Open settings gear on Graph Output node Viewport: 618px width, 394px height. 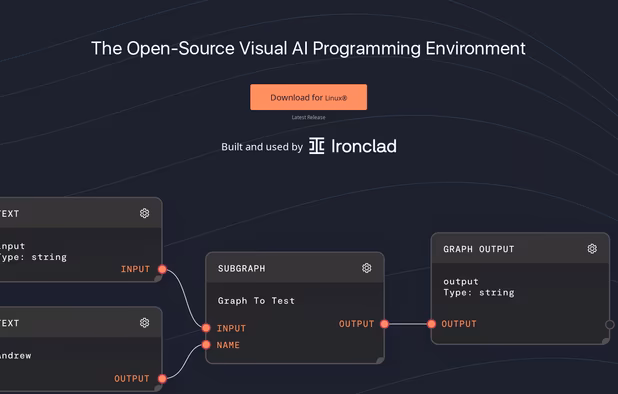click(592, 249)
